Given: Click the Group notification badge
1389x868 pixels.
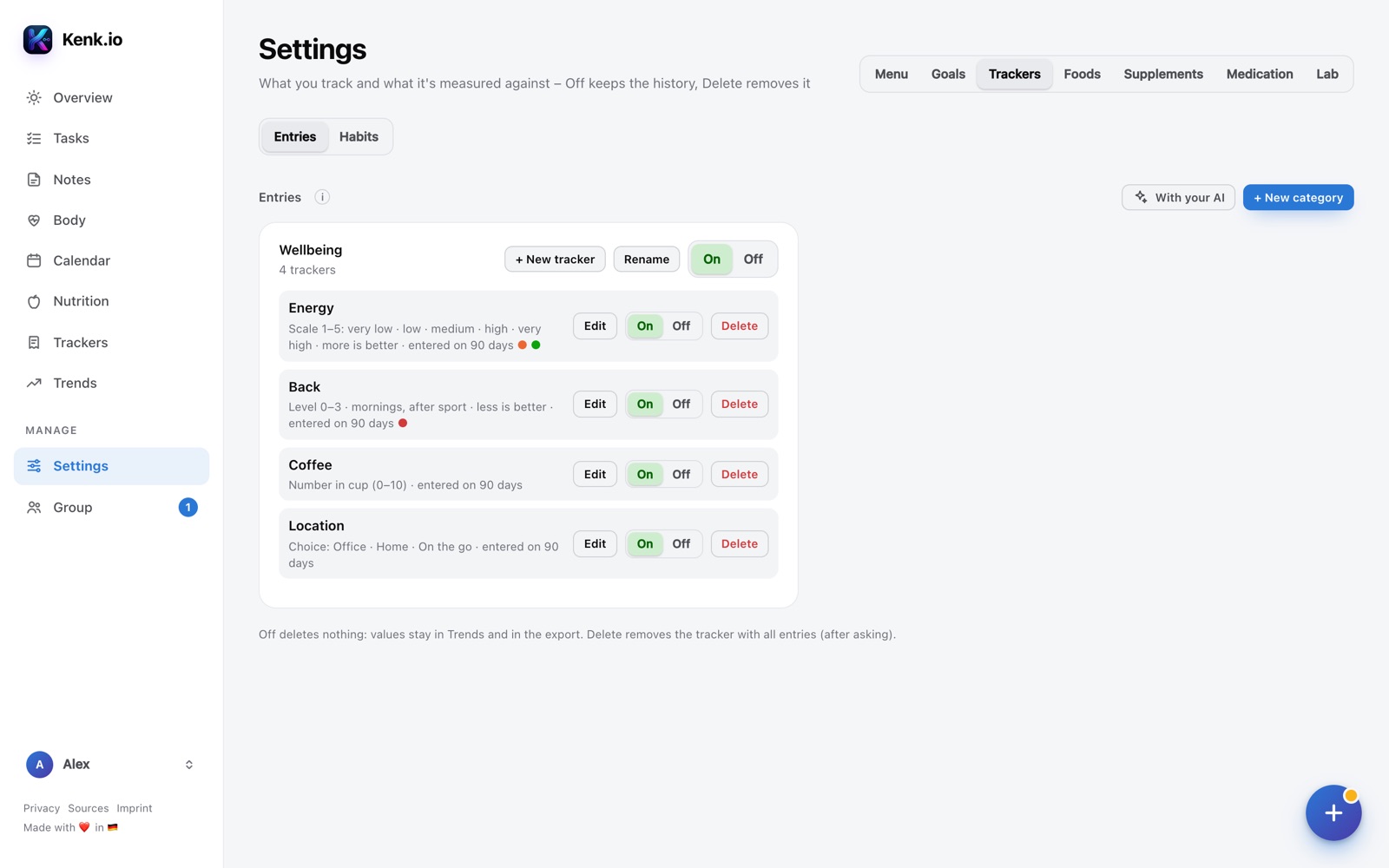Looking at the screenshot, I should coord(188,508).
